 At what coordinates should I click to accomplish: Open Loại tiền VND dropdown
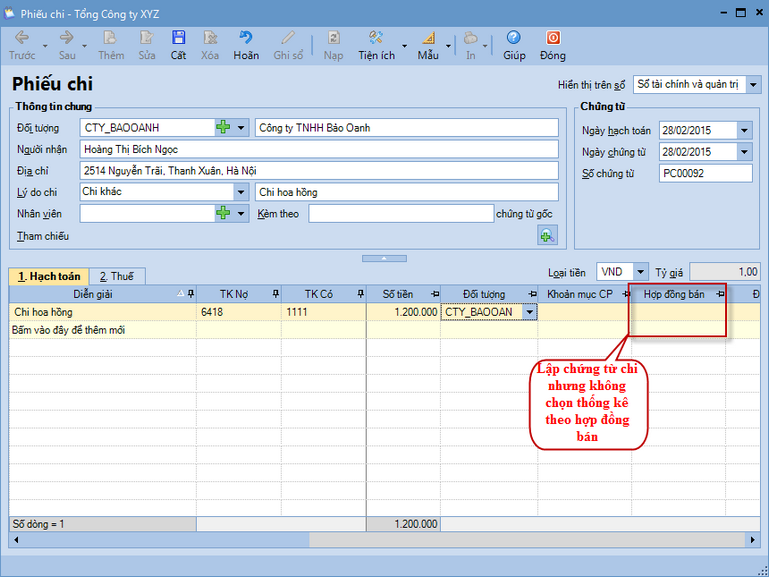coord(641,272)
